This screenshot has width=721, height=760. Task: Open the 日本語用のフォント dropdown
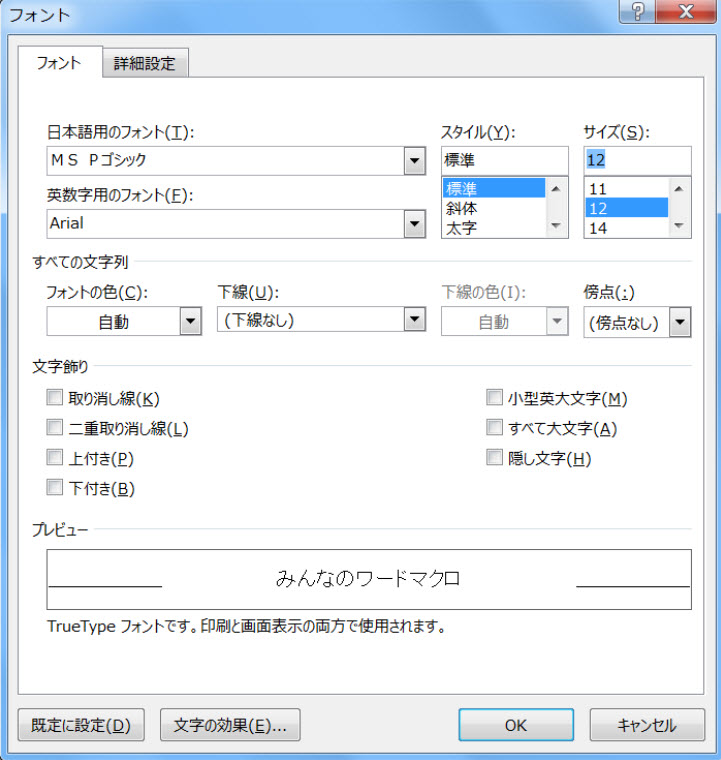pyautogui.click(x=414, y=161)
